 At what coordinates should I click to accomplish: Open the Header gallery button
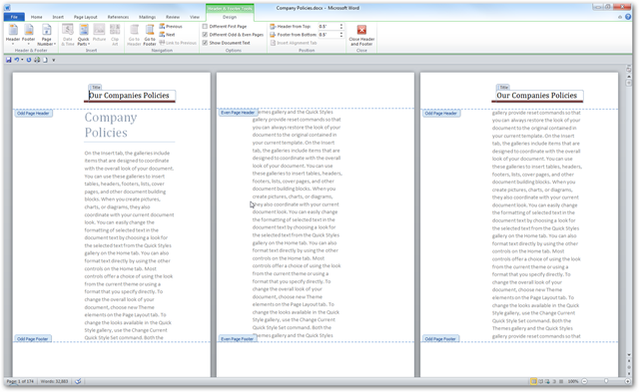pos(13,35)
